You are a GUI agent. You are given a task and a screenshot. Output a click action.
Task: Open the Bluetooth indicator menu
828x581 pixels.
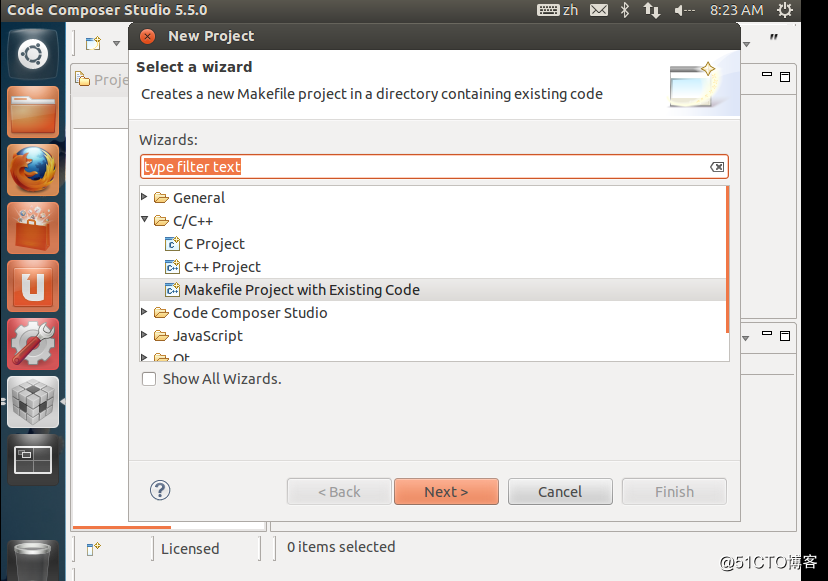(x=625, y=10)
